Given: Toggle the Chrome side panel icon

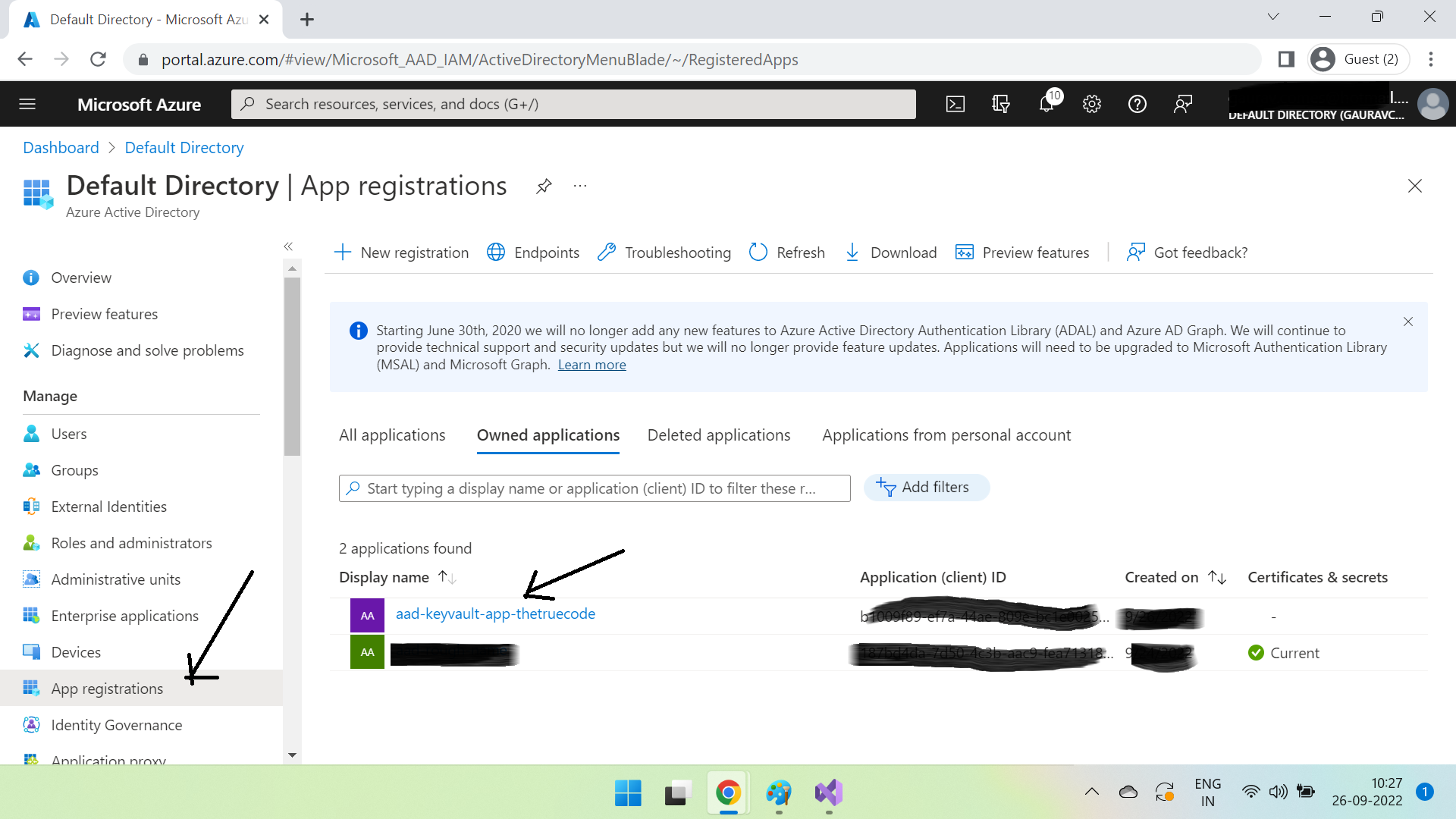Looking at the screenshot, I should pos(1286,59).
